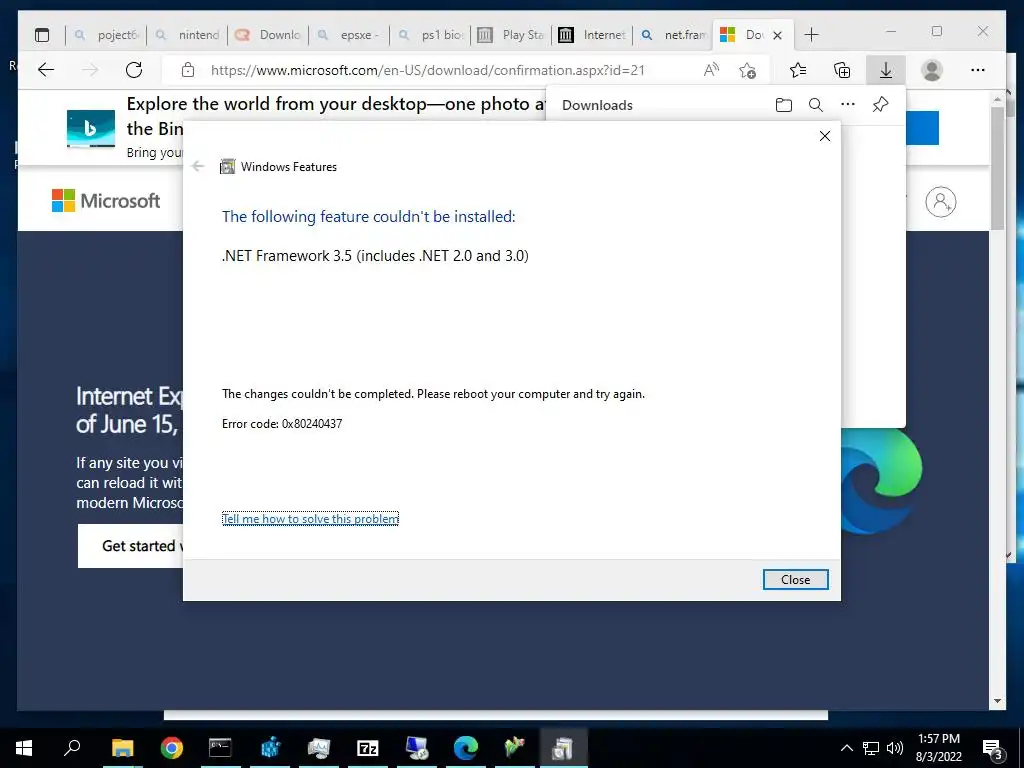Open volume control tray icon

pos(895,748)
